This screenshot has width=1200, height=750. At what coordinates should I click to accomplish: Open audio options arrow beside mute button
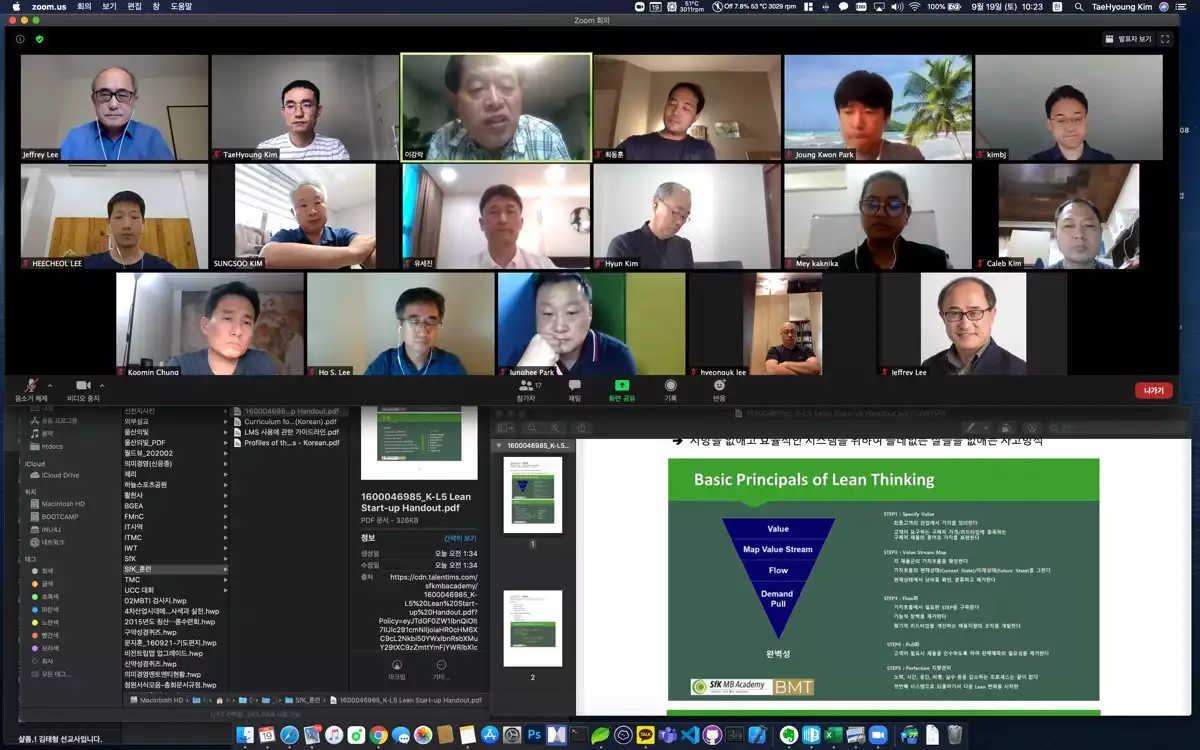[50, 385]
